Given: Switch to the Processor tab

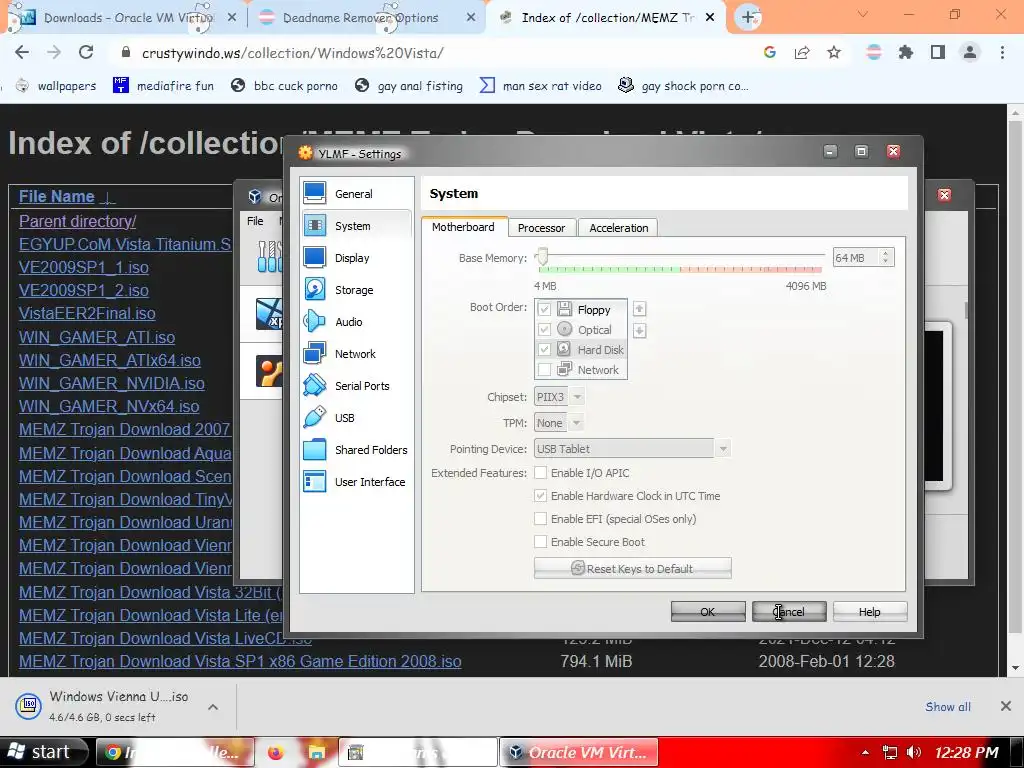Looking at the screenshot, I should (541, 228).
